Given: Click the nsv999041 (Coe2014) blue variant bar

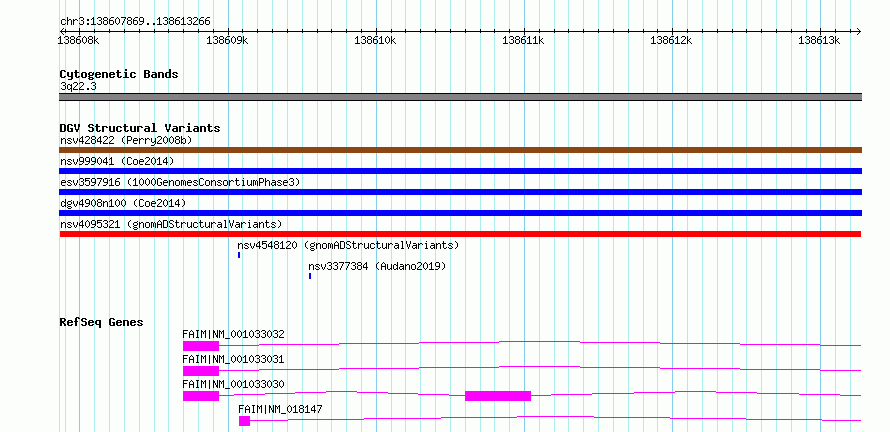Looking at the screenshot, I should click(x=460, y=171).
